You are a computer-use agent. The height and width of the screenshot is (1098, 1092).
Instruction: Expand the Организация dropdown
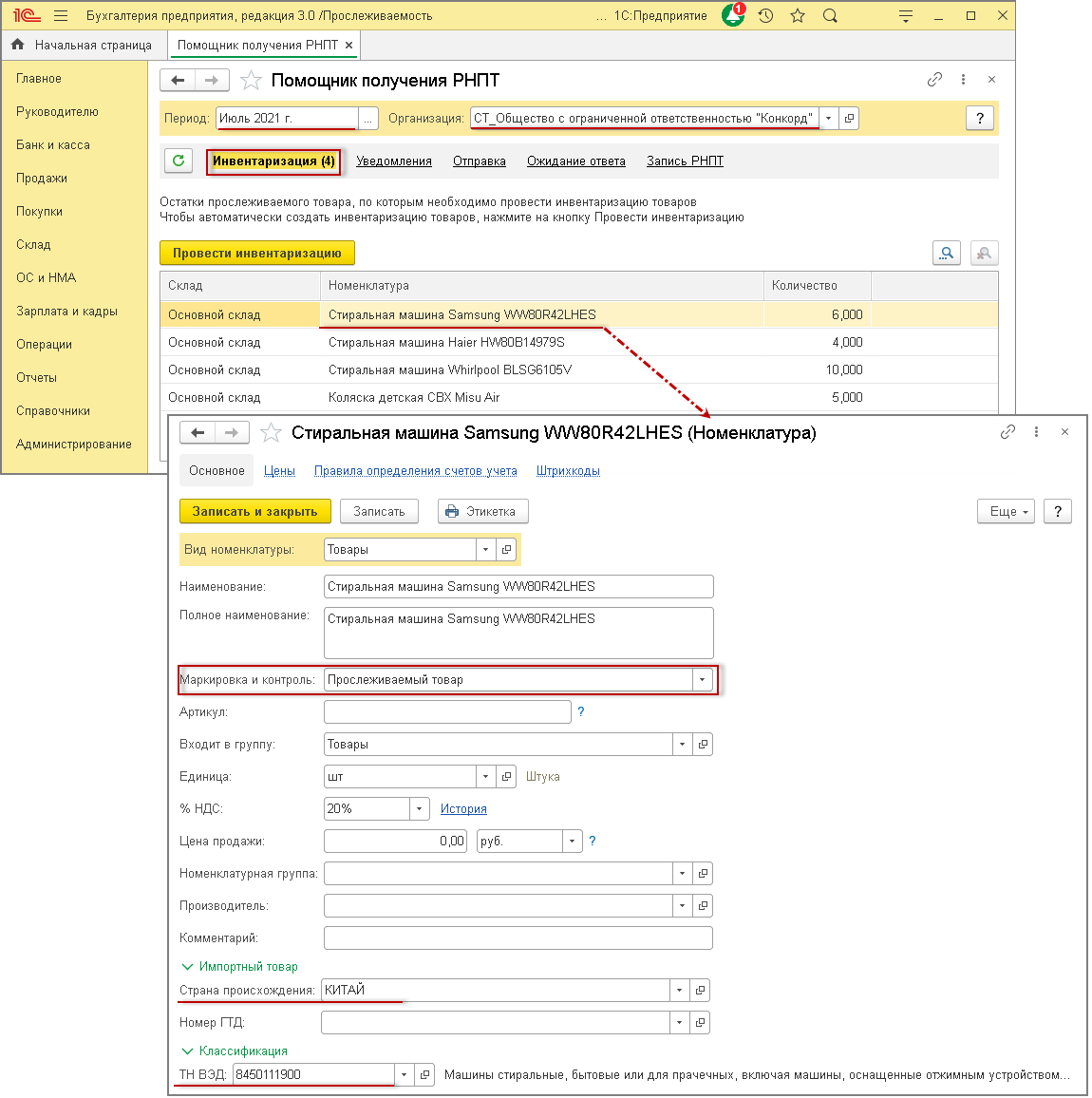[x=829, y=119]
